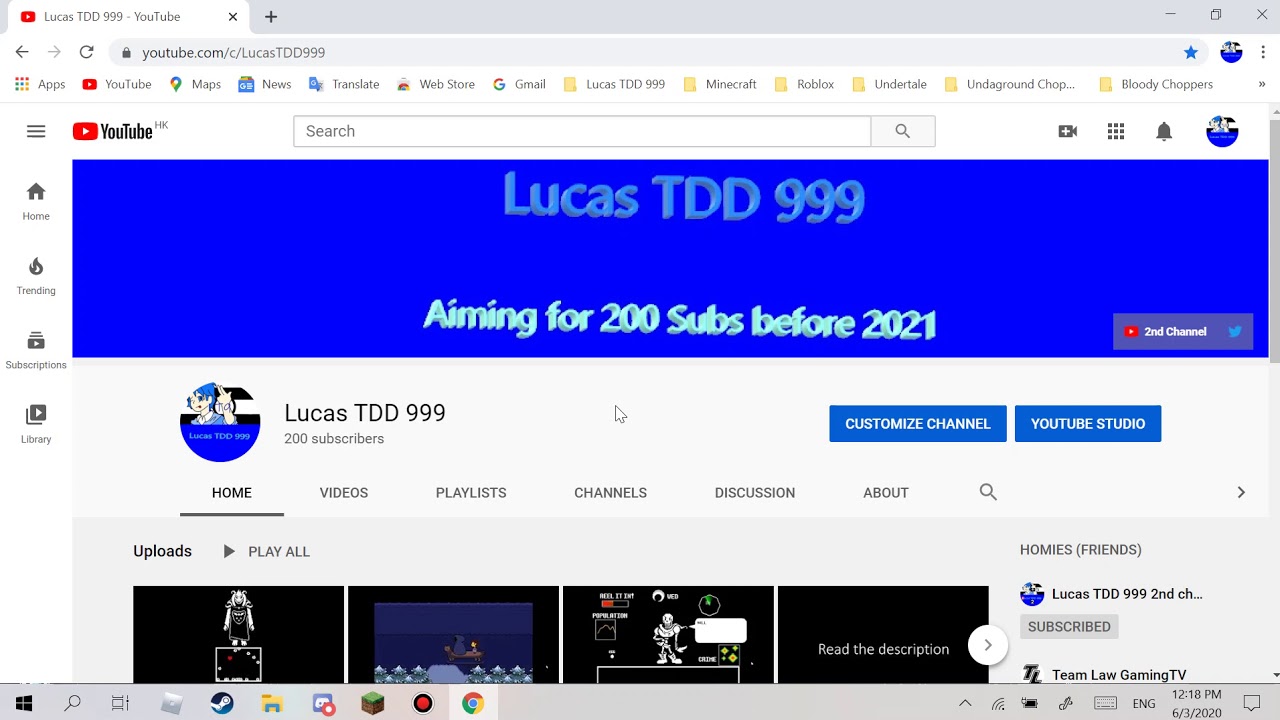Open the CHANNELS tab

pyautogui.click(x=610, y=493)
